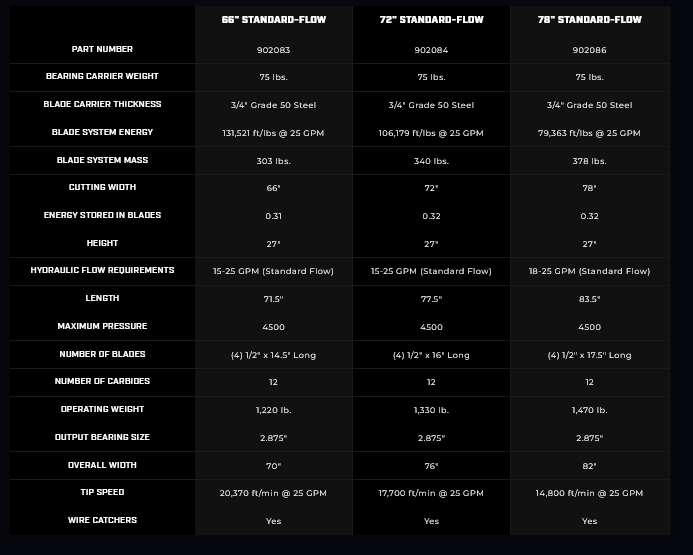Select part number 902083 cell
693x555 pixels.
[274, 49]
